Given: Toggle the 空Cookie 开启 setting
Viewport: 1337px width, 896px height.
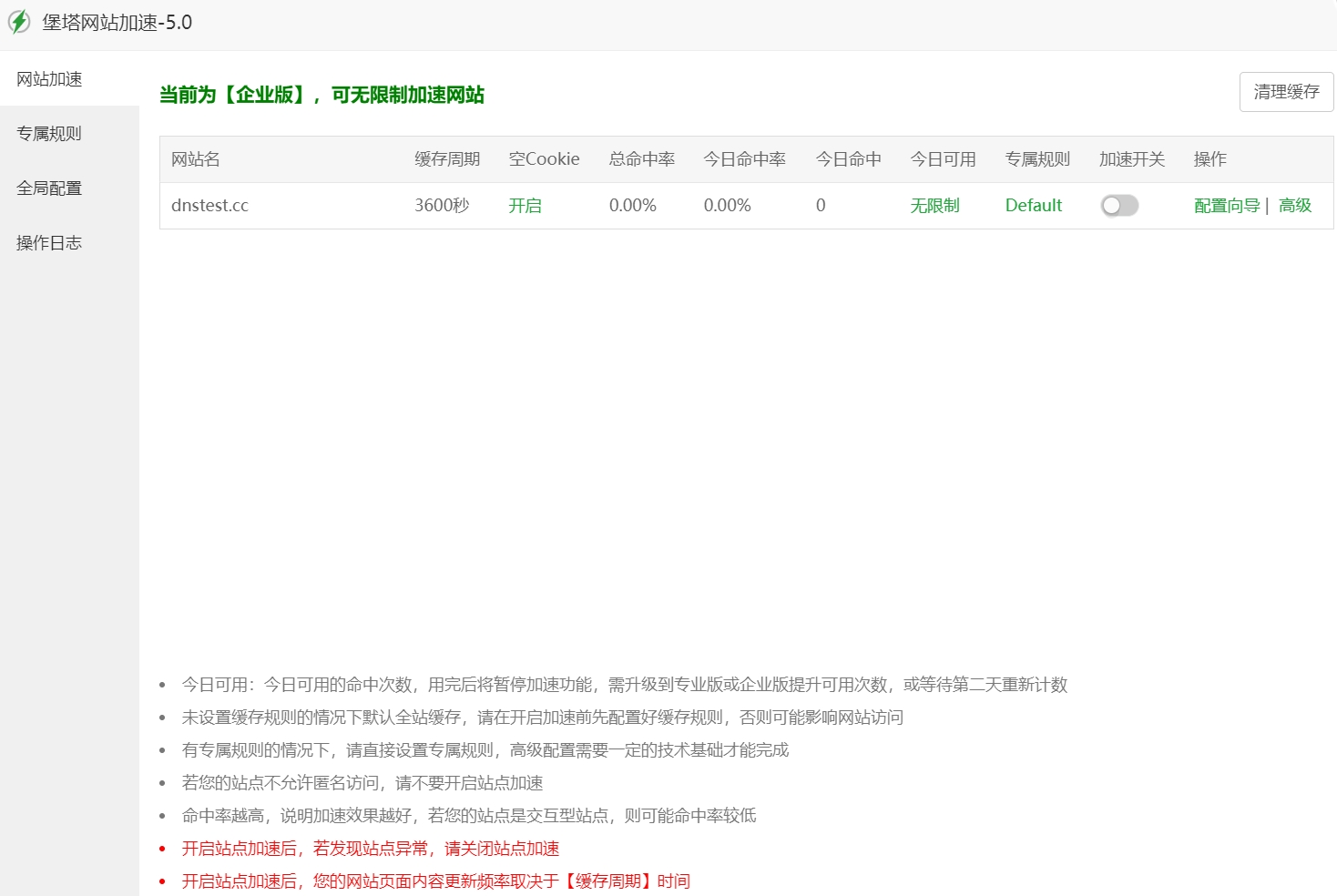Looking at the screenshot, I should [525, 205].
